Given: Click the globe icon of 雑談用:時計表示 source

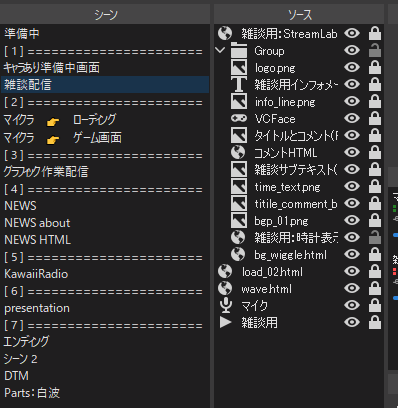Looking at the screenshot, I should point(238,237).
